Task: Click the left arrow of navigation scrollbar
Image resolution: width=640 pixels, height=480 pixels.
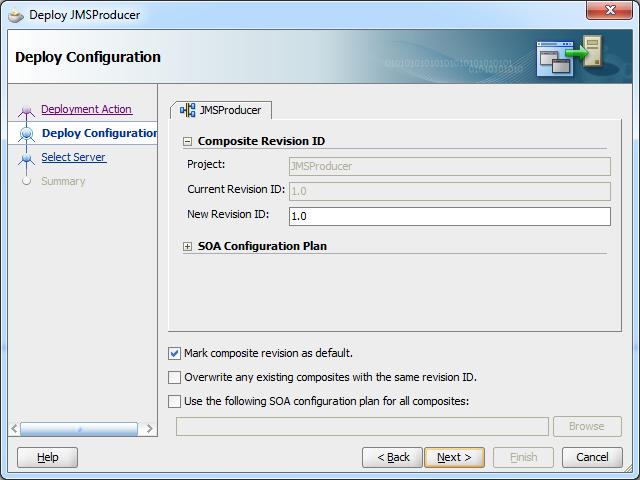Action: point(14,429)
